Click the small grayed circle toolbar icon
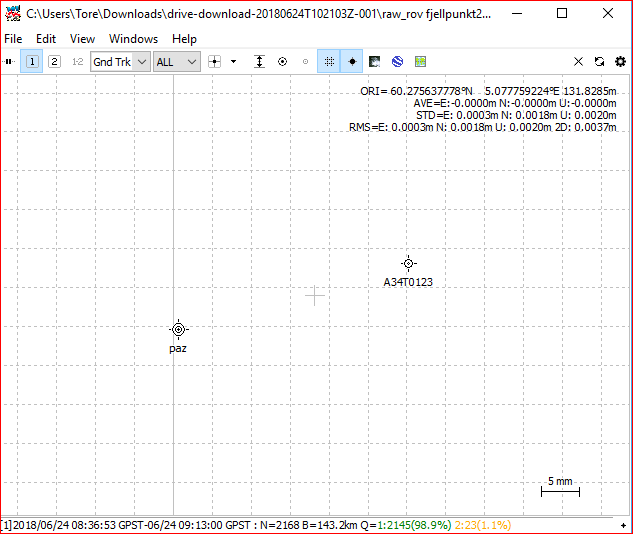 pyautogui.click(x=306, y=62)
